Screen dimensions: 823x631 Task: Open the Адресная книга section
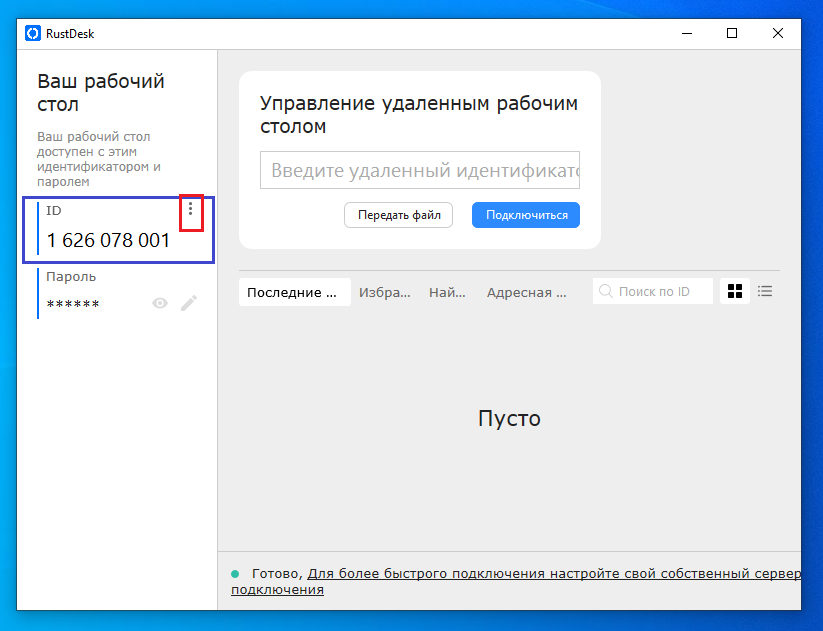point(525,291)
